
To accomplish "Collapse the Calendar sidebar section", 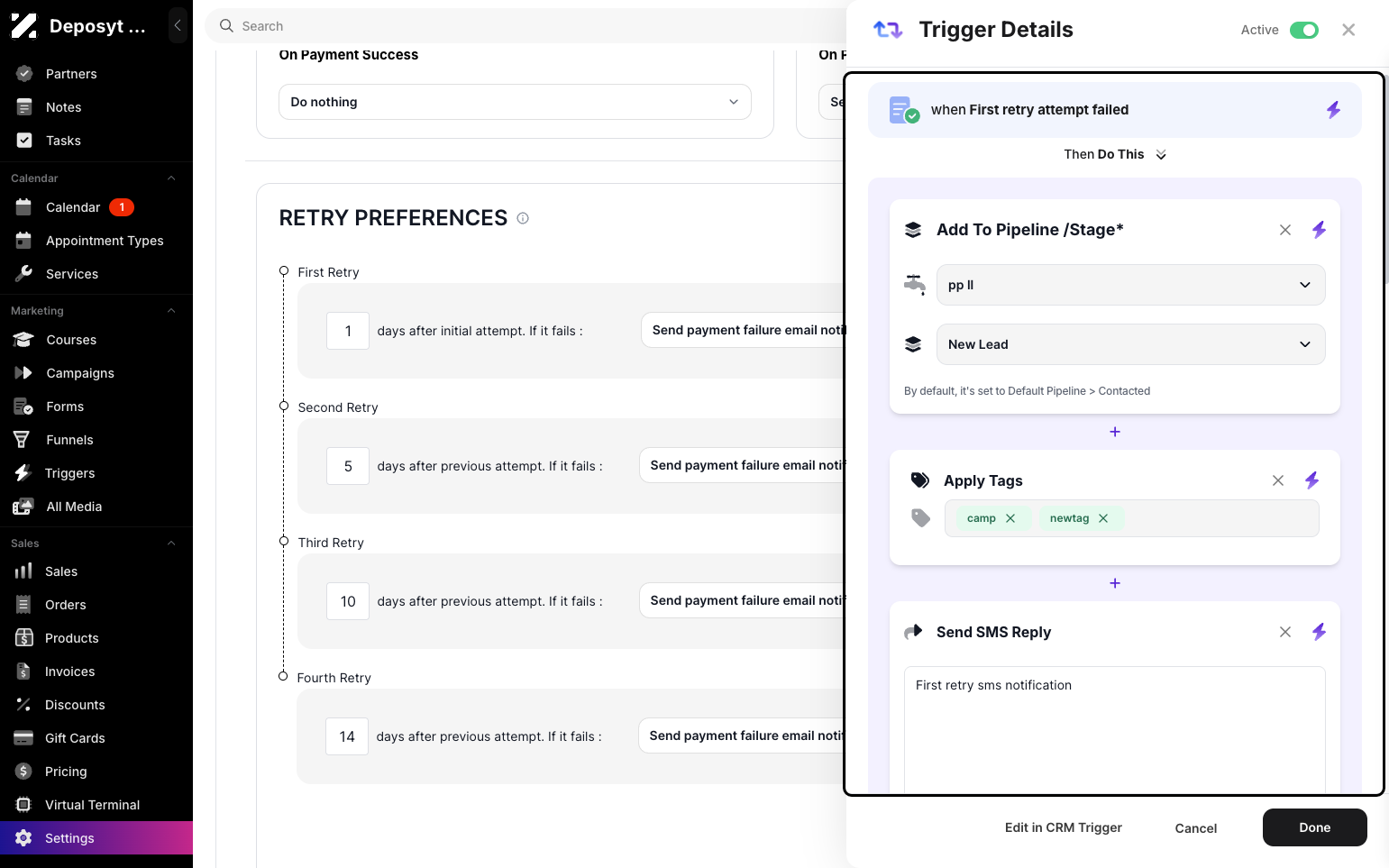I will [171, 178].
